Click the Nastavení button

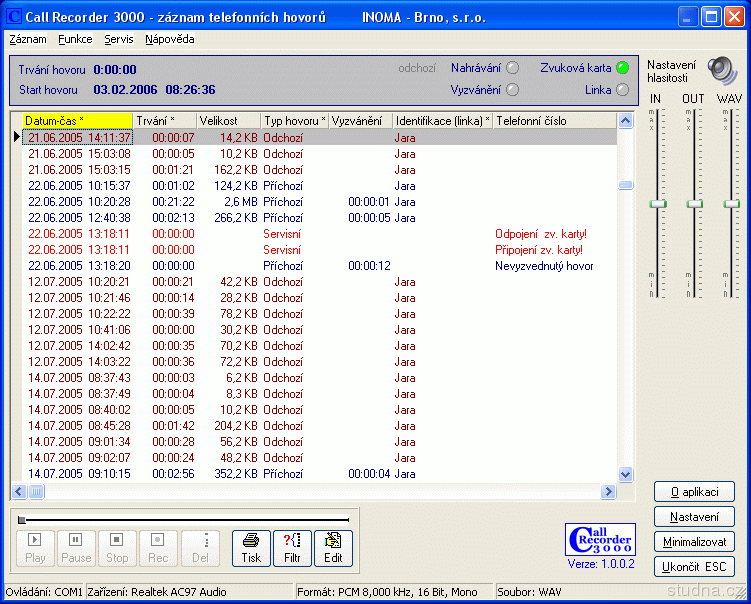tap(694, 517)
